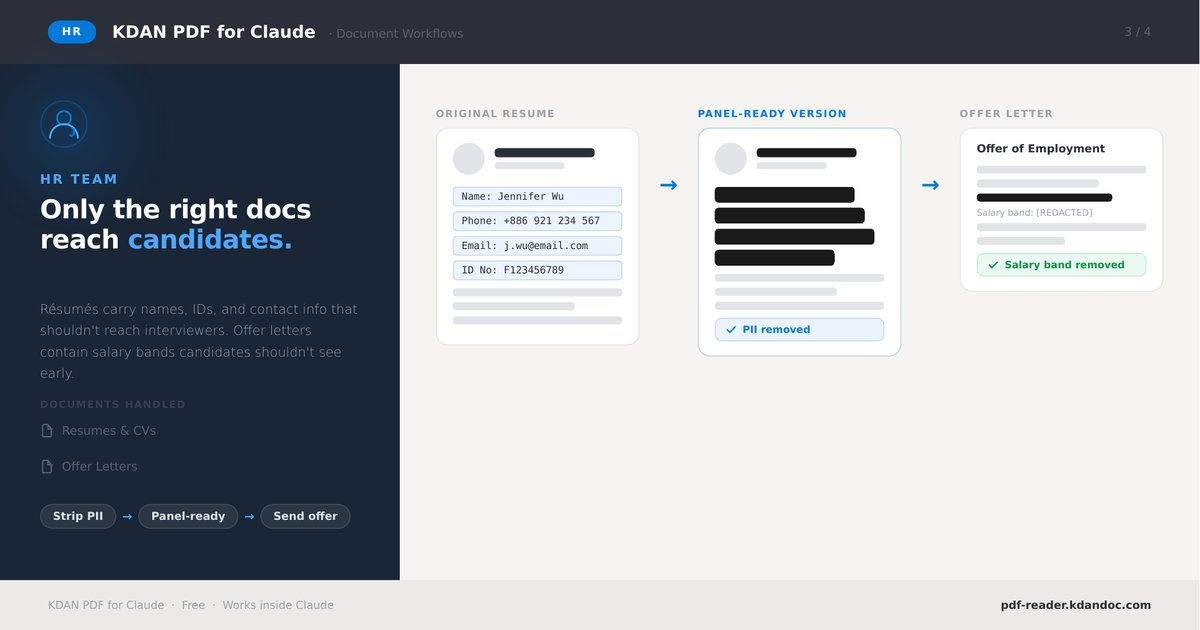Select the Panel-ready pill

(x=188, y=516)
